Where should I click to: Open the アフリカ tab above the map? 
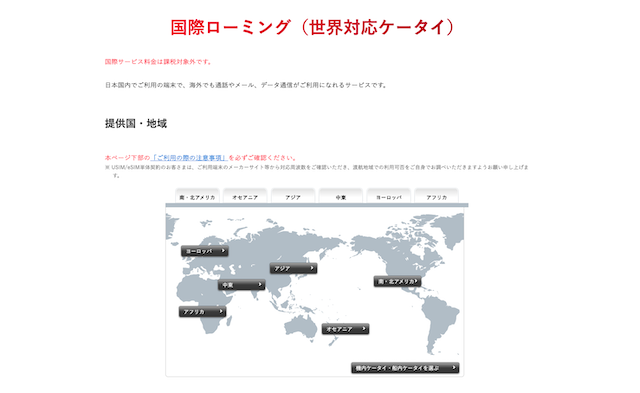pos(436,196)
